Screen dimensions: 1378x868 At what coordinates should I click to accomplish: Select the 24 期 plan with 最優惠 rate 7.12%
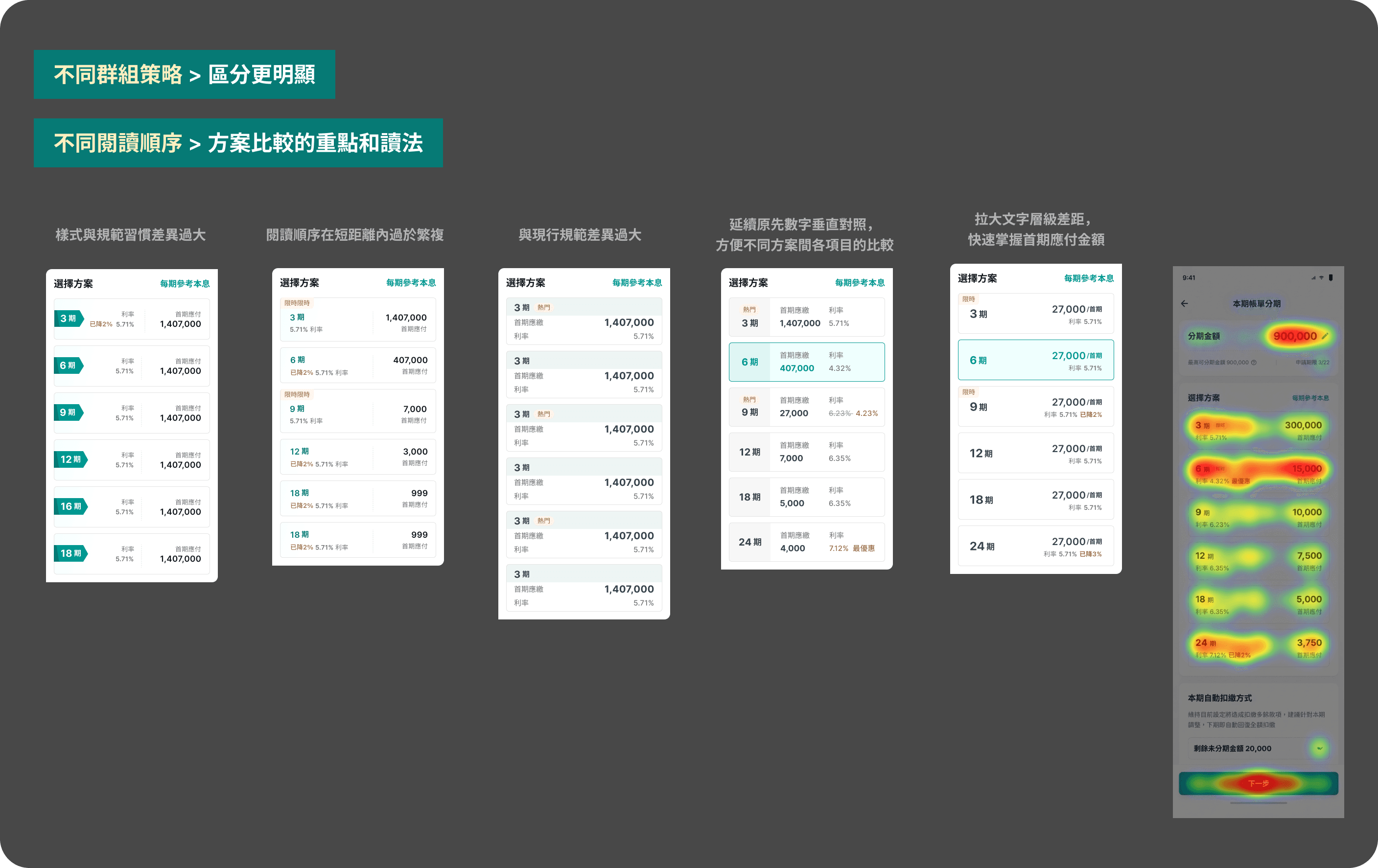[806, 542]
